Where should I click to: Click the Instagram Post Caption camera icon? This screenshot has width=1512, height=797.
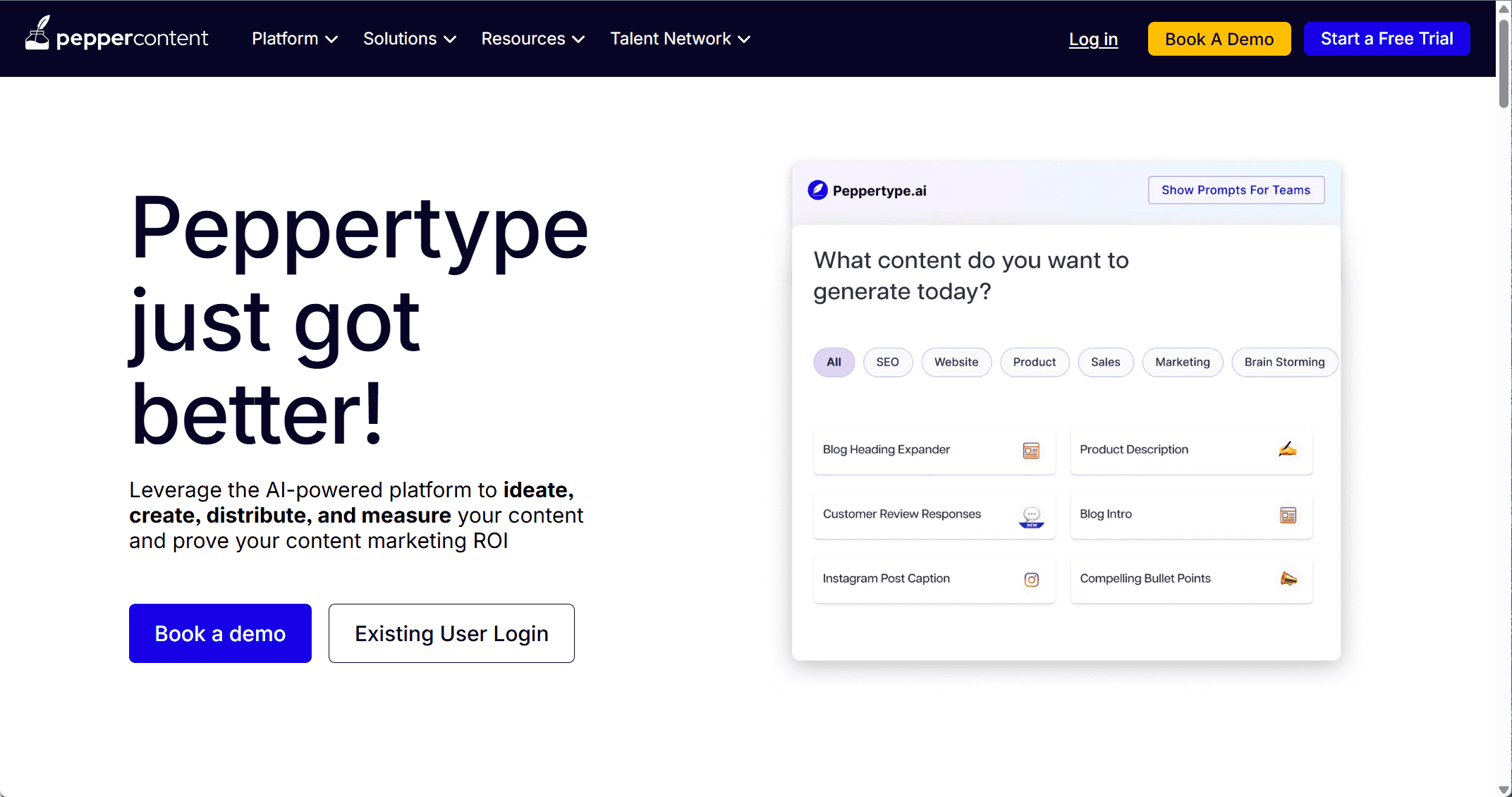click(x=1032, y=579)
